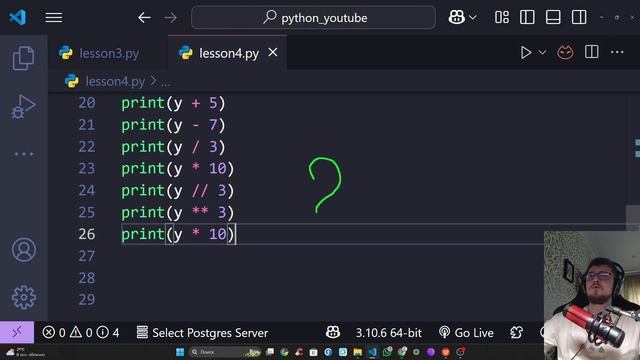Expand the run options dropdown arrow

pos(542,52)
